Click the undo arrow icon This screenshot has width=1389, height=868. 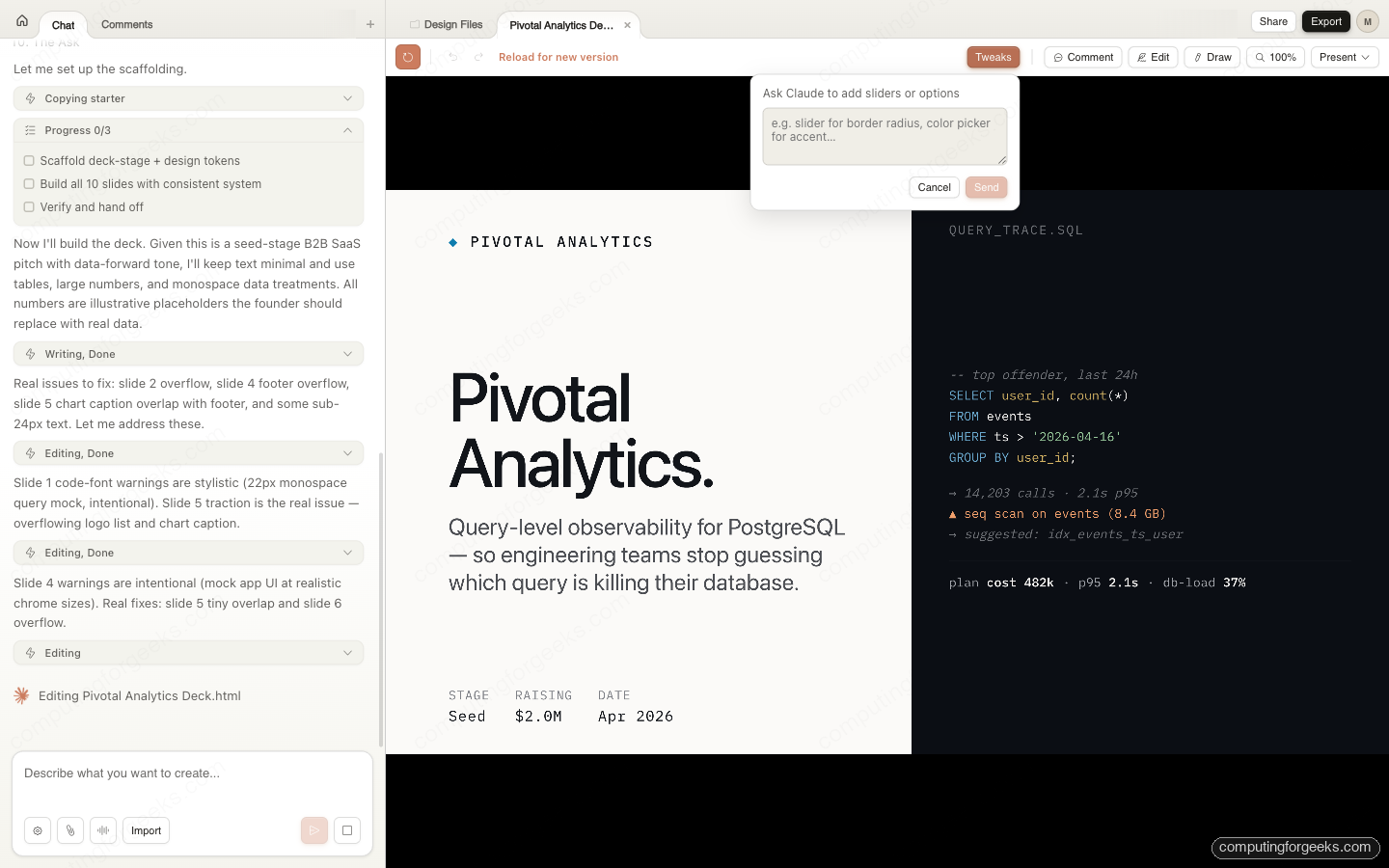point(452,57)
